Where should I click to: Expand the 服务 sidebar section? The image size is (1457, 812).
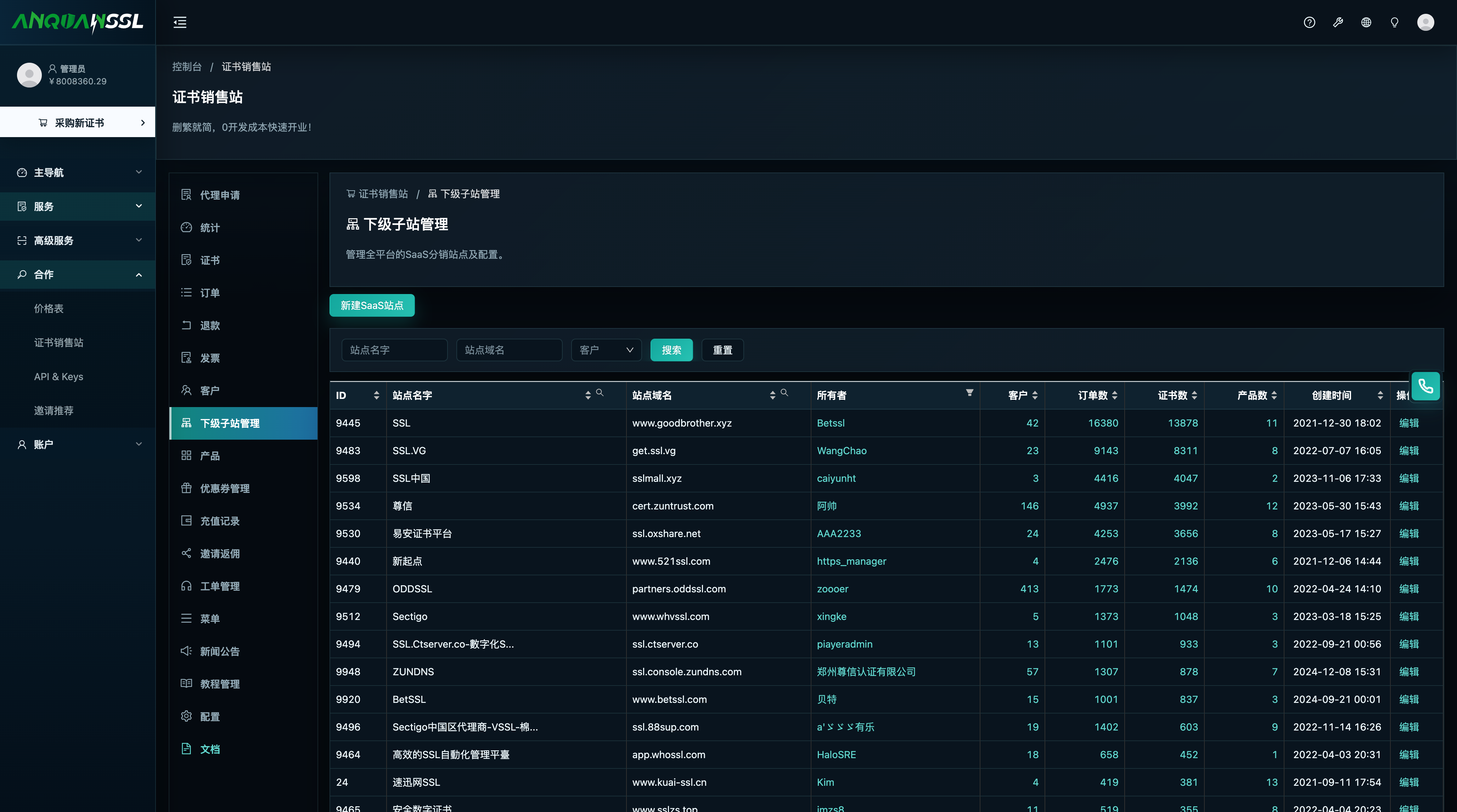(78, 207)
